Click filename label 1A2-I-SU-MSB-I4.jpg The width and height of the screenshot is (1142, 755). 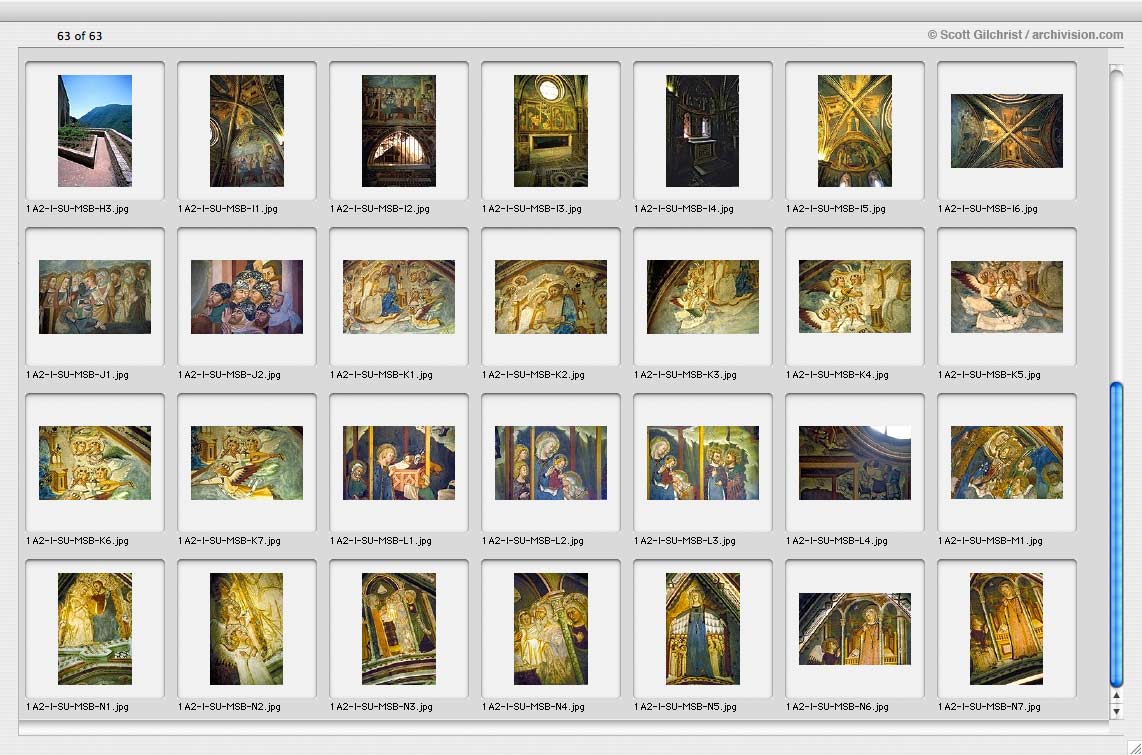pos(684,208)
